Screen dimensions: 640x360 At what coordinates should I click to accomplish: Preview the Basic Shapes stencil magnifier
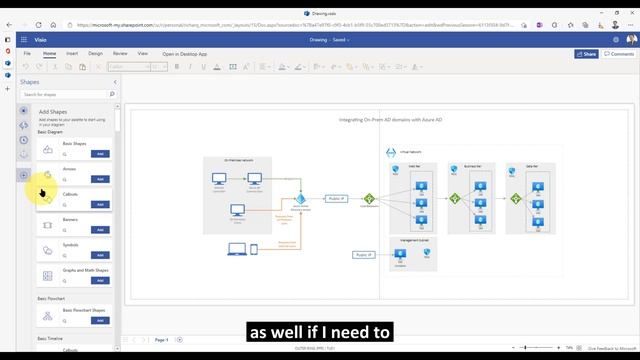(x=64, y=154)
